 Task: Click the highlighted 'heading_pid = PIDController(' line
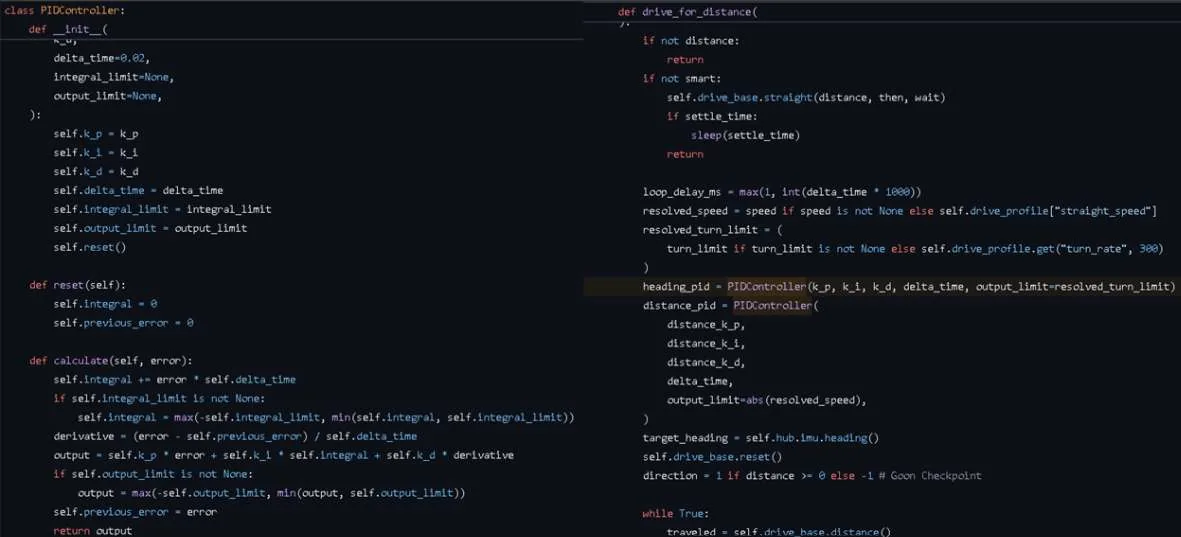[x=908, y=286]
